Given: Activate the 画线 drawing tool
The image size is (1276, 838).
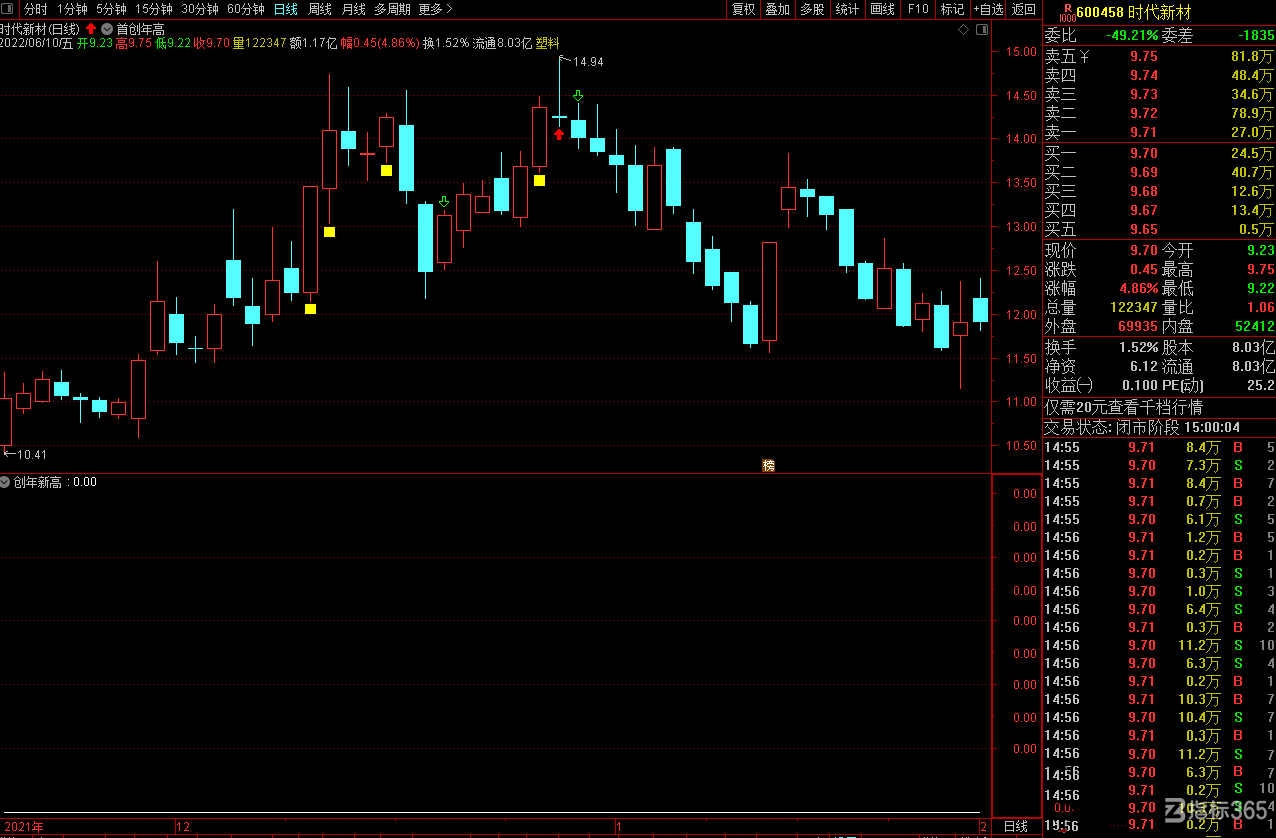Looking at the screenshot, I should click(x=883, y=10).
